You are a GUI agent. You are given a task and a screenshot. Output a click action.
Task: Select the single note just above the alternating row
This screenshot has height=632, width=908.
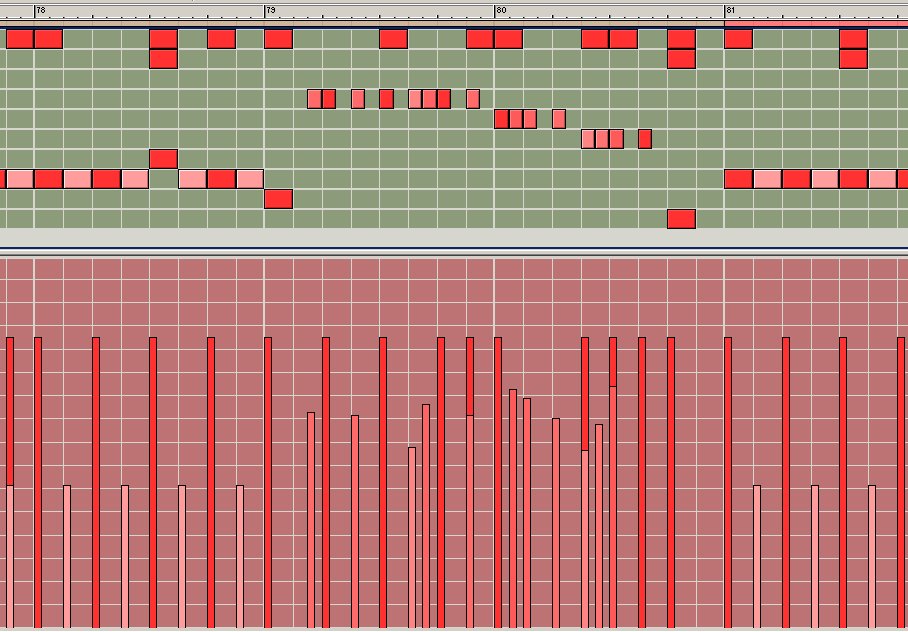pyautogui.click(x=163, y=158)
